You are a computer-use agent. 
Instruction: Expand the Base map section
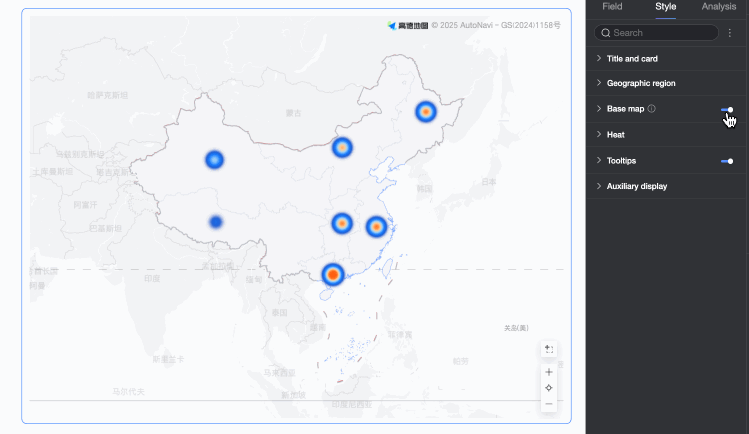point(599,108)
